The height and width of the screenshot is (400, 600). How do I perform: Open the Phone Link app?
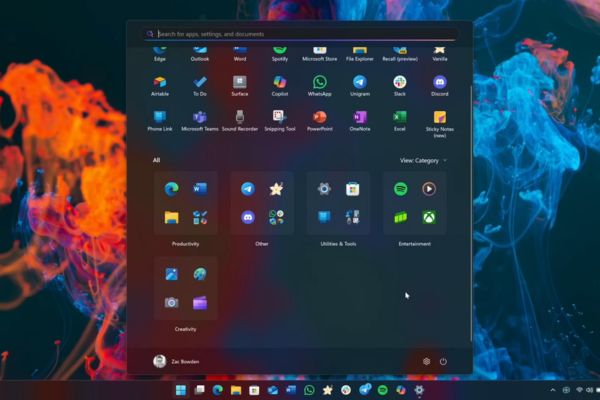[160, 121]
